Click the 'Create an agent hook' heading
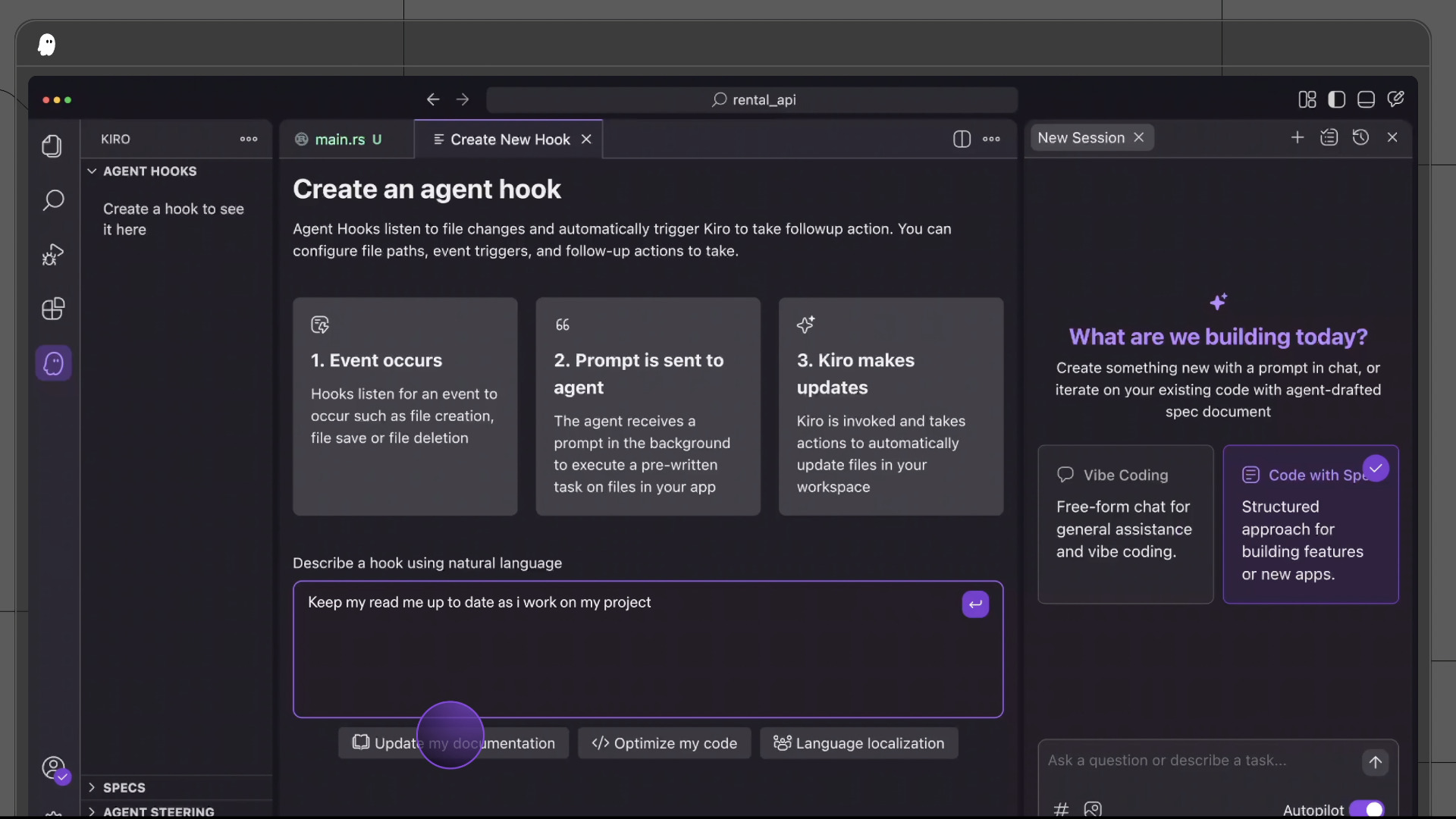Image resolution: width=1456 pixels, height=819 pixels. pos(427,189)
